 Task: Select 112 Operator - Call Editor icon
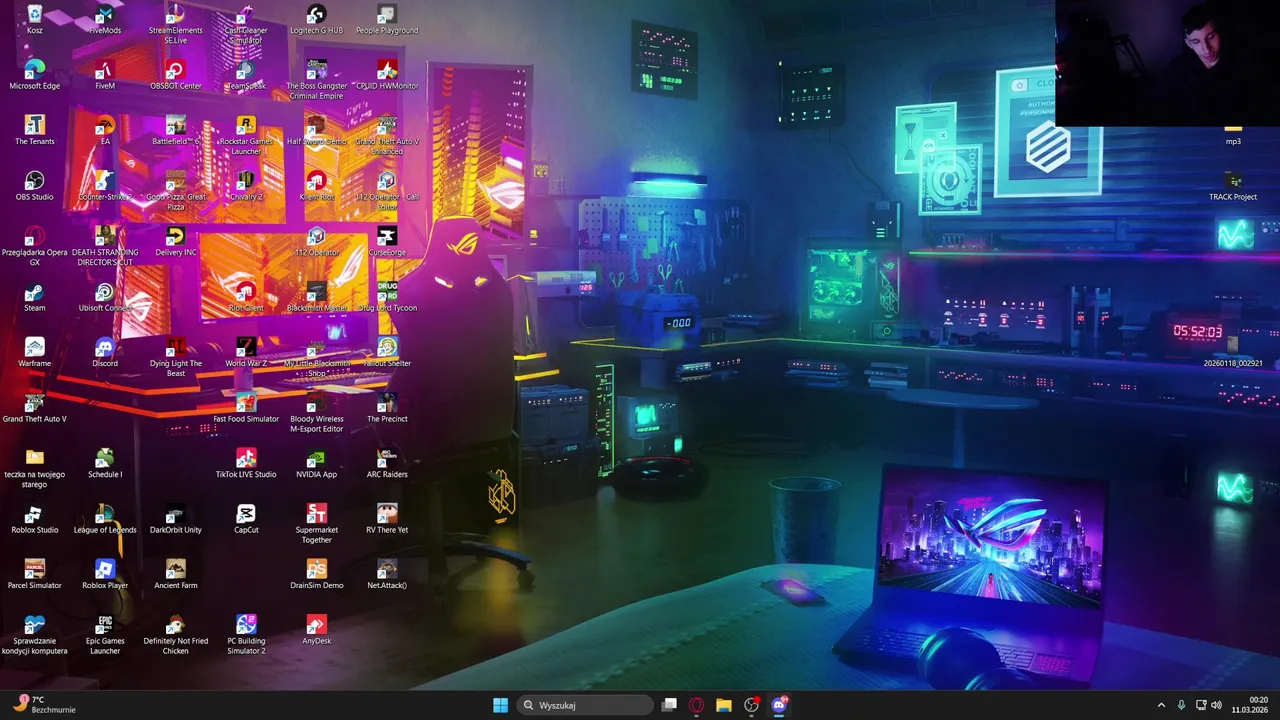coord(387,190)
